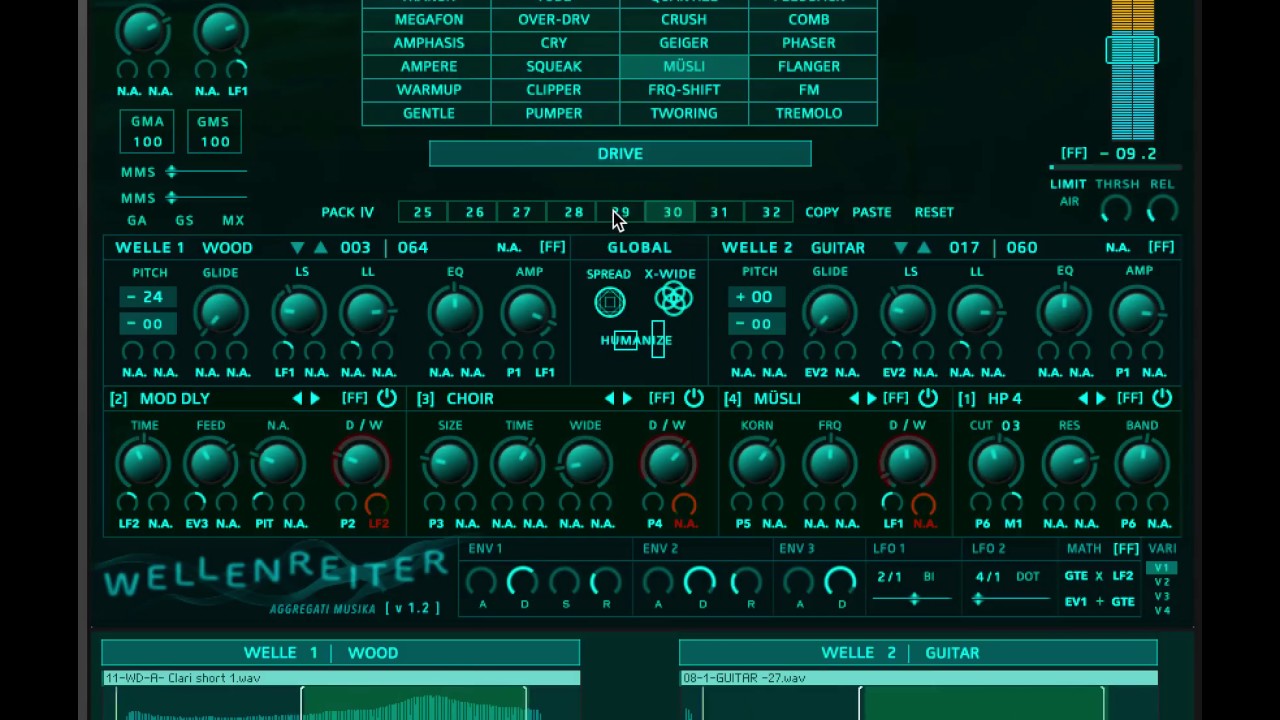
Task: Select previous WELLE 2 sample with down triangle
Action: click(x=901, y=247)
